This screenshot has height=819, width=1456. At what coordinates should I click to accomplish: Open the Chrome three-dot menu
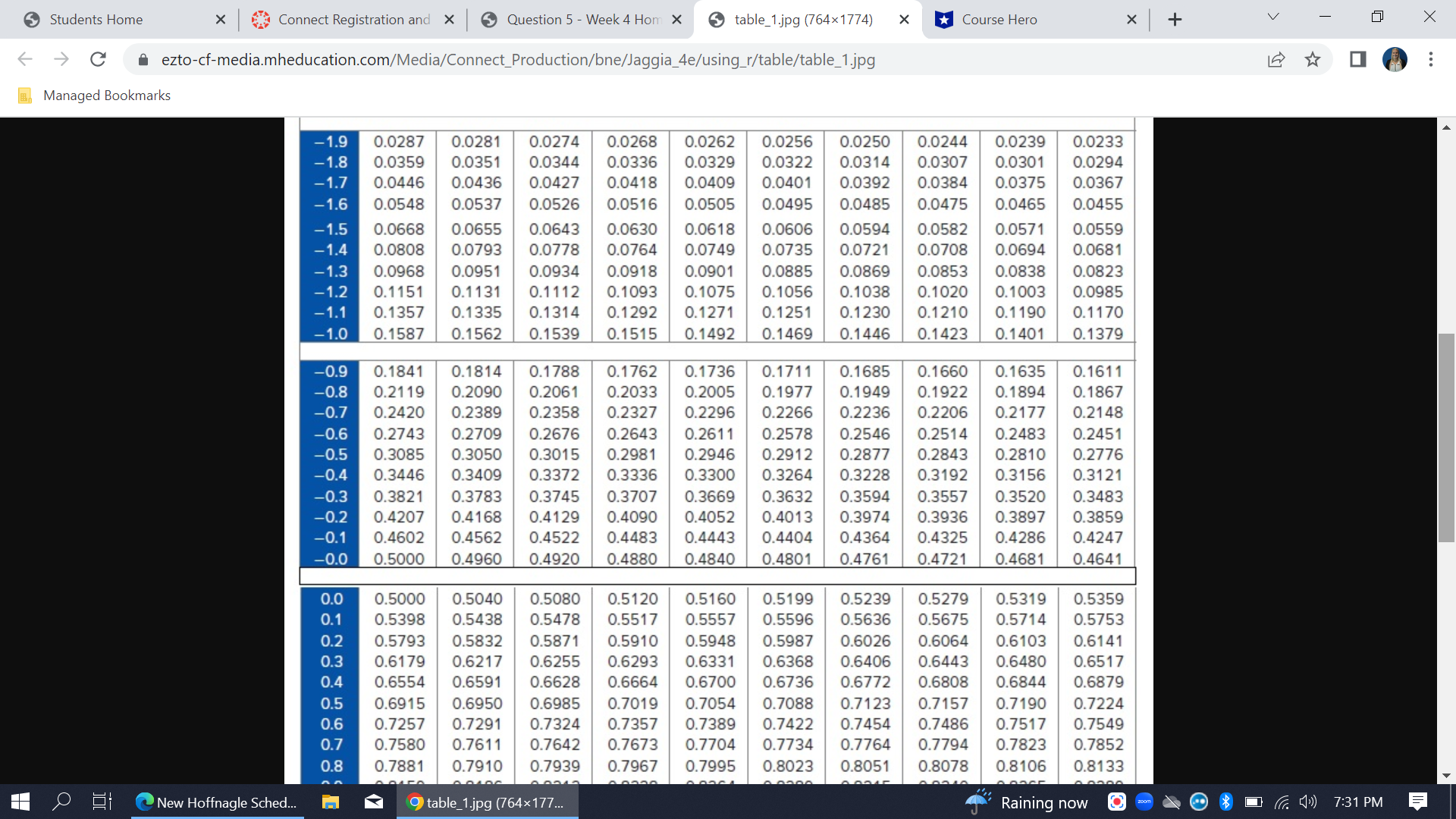(1431, 59)
